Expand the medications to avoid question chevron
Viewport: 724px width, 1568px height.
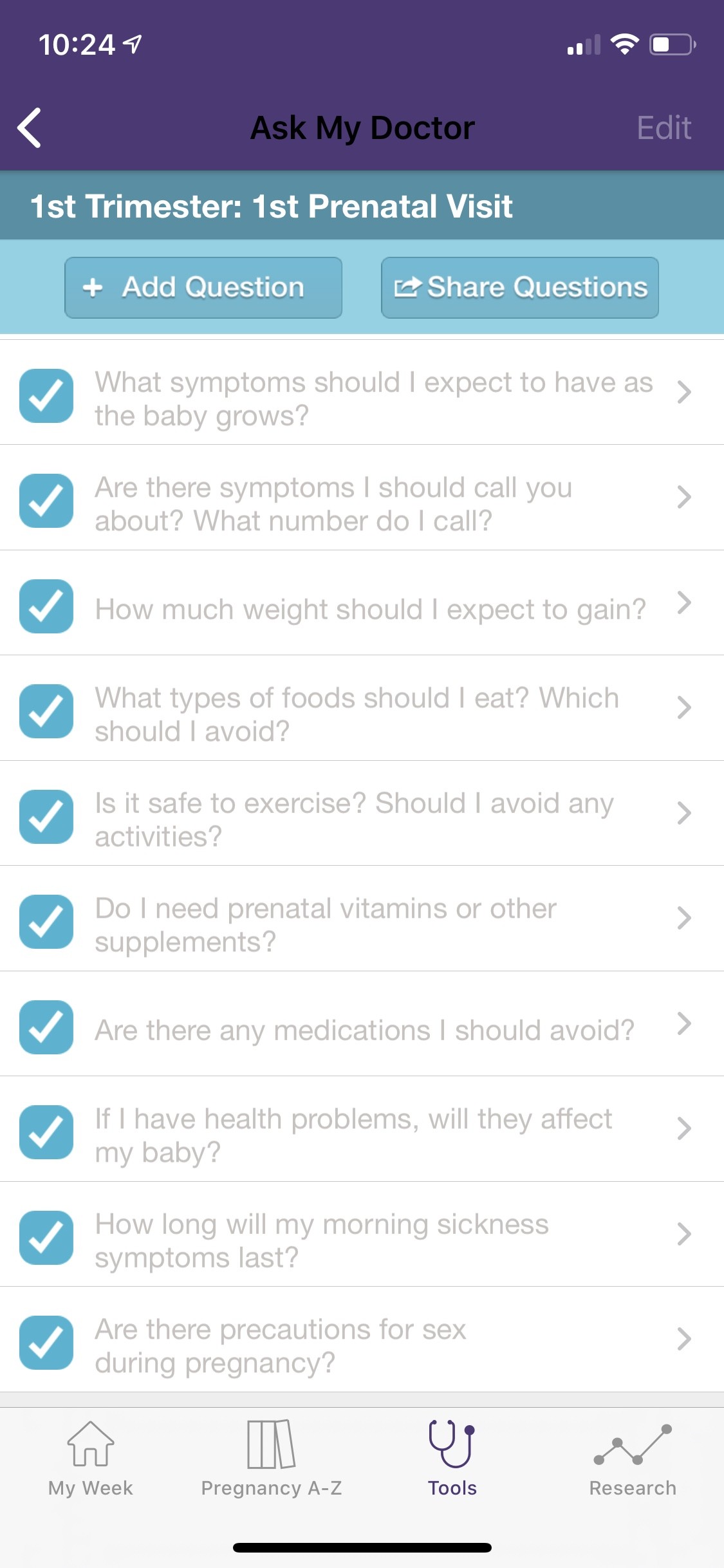[684, 1023]
